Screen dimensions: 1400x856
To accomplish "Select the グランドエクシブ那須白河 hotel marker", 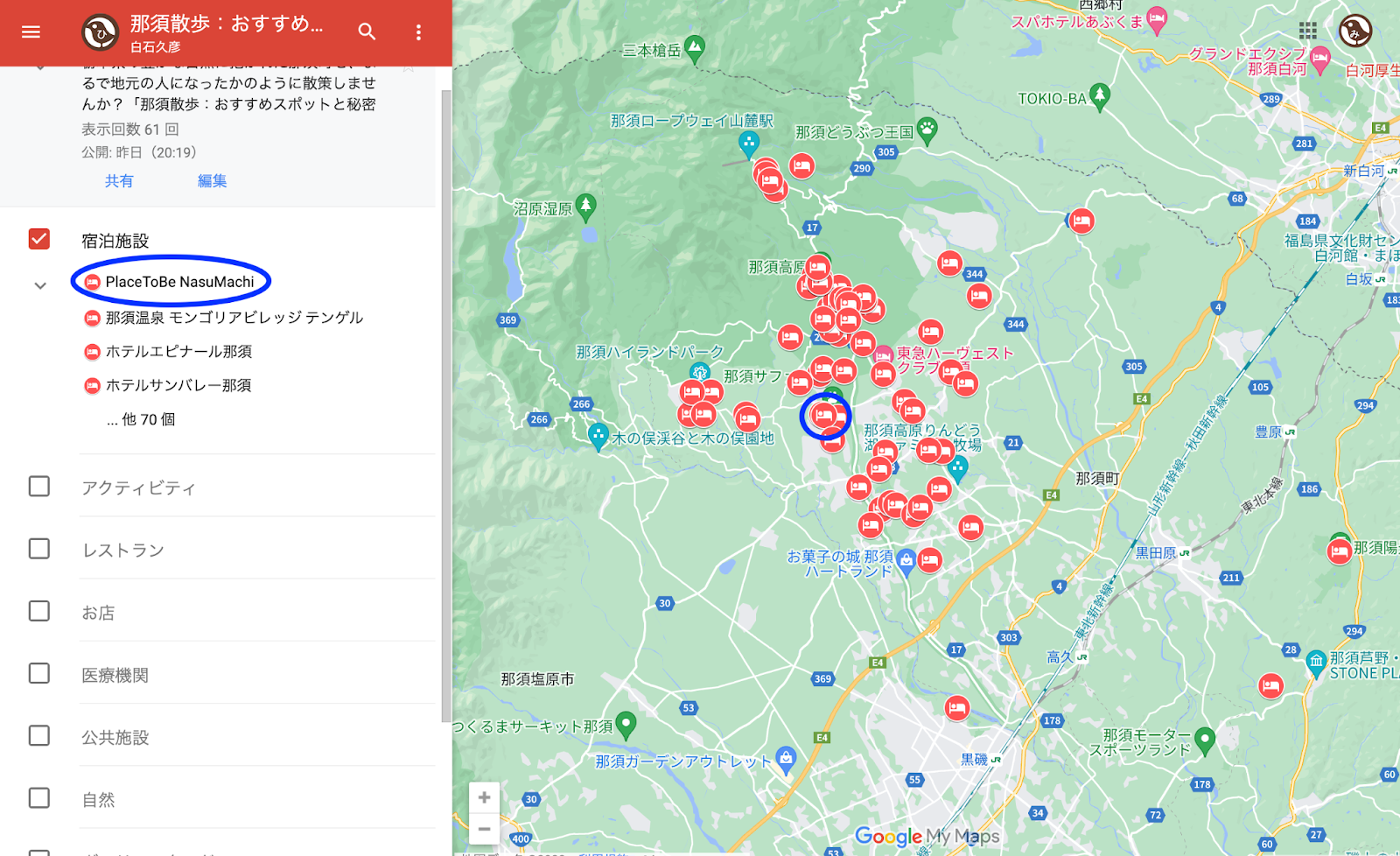I will tap(1320, 60).
